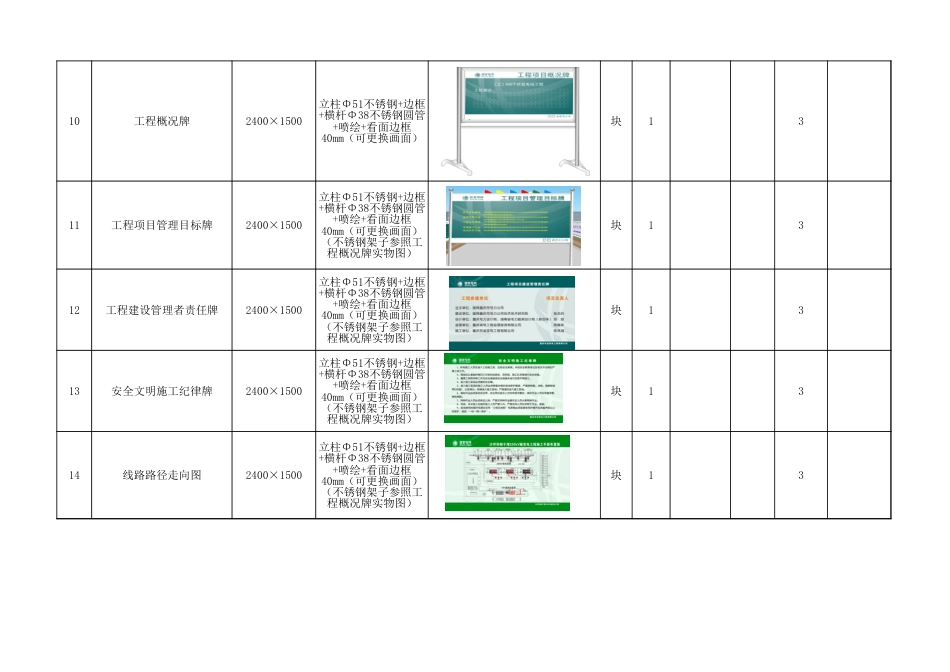Click the cell labeled 工程概况牌
Screen dimensions: 950x672
[x=160, y=120]
